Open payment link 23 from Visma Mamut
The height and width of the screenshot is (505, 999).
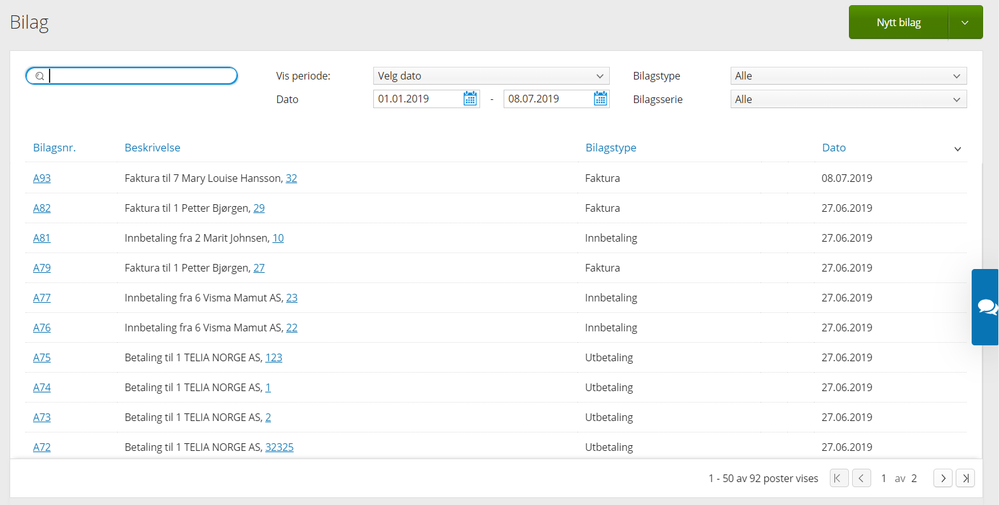(292, 297)
